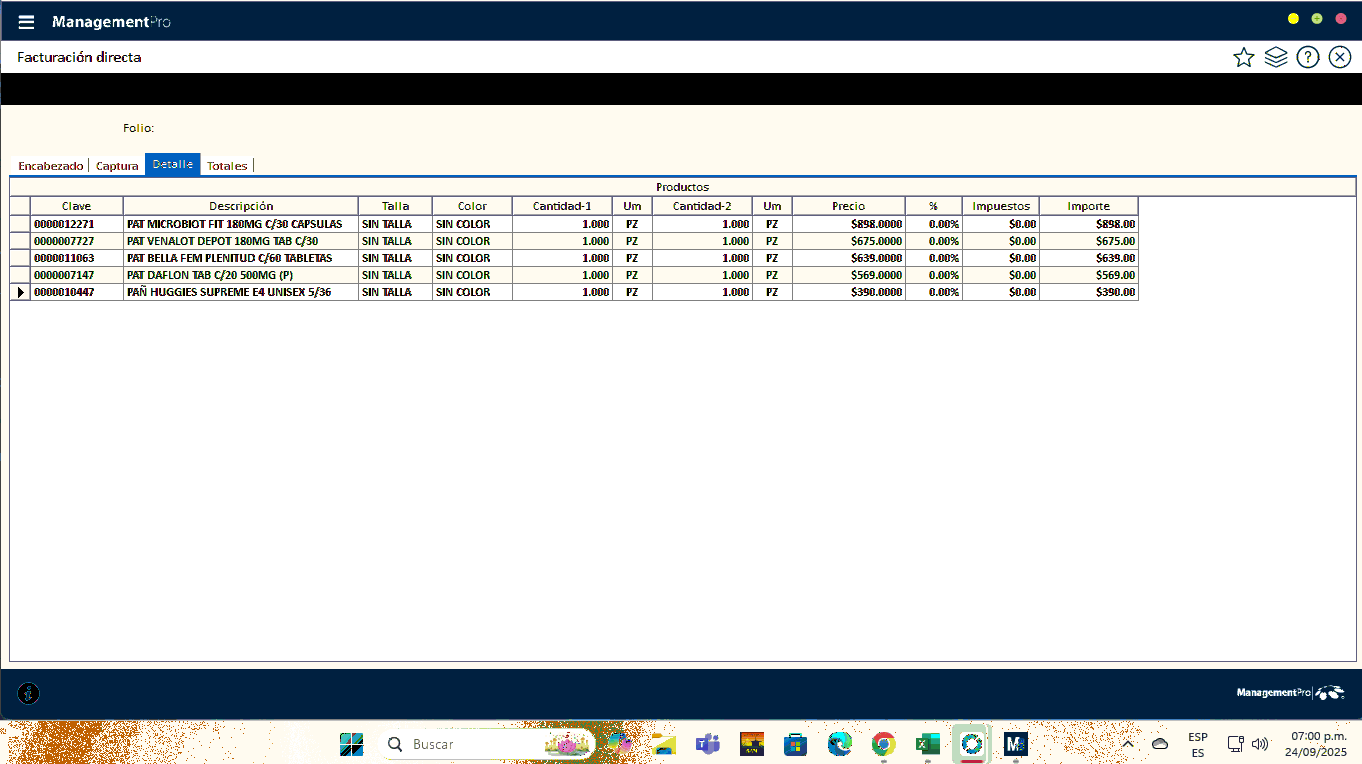Click the stacked layers icon

(1275, 57)
